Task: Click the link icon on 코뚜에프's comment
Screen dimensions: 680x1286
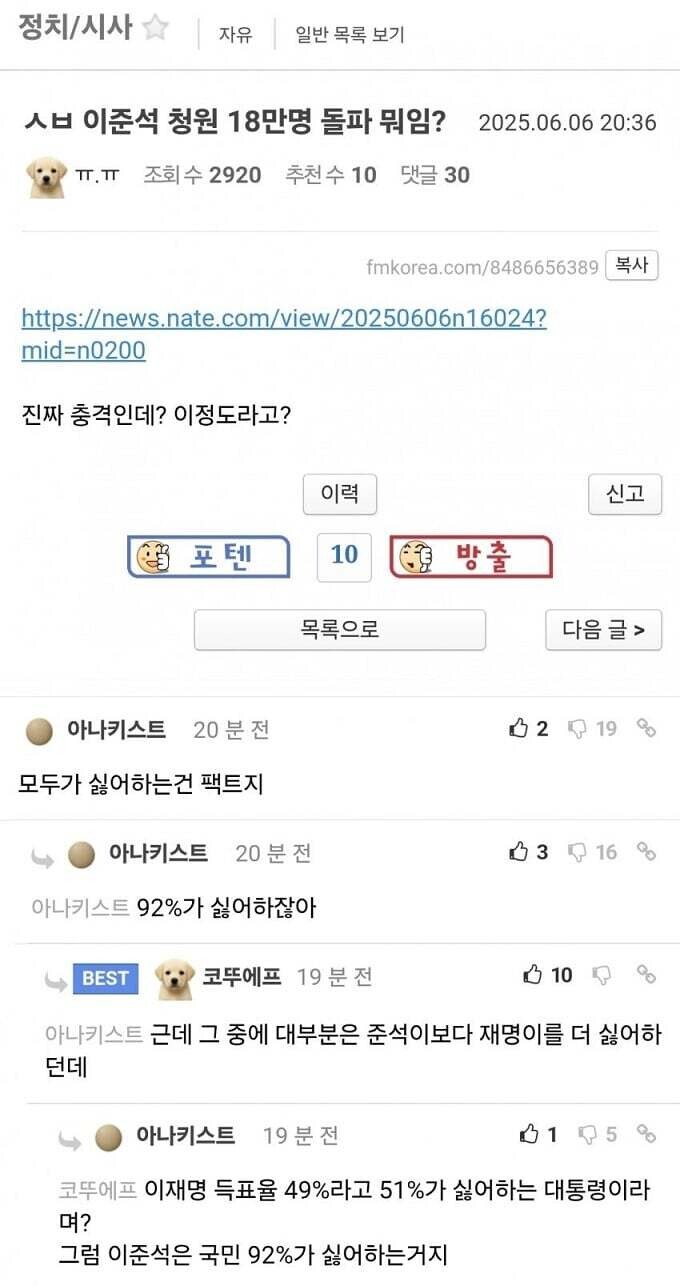Action: [x=647, y=975]
